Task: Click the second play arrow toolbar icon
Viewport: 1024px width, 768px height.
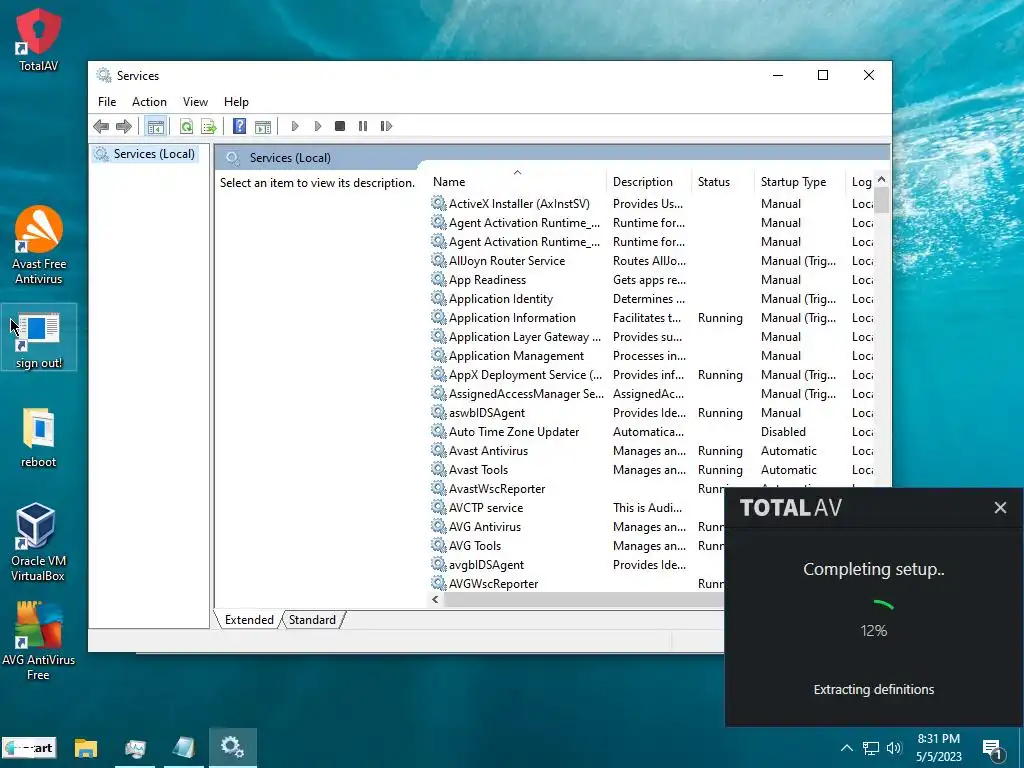Action: (317, 126)
